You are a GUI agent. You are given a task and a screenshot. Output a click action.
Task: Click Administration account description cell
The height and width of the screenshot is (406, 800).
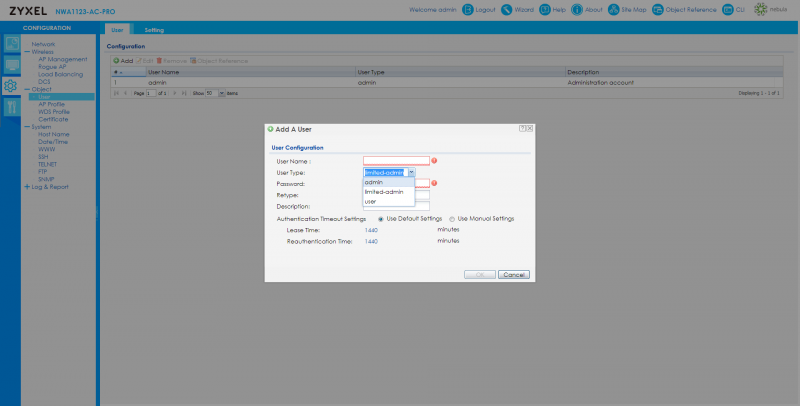[x=601, y=82]
